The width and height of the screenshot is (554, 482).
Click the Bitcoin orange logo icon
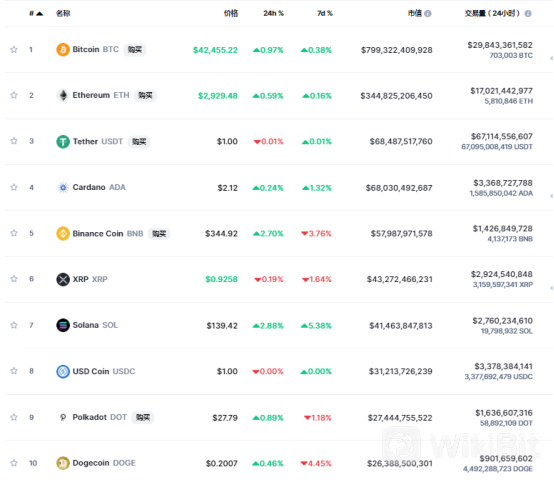63,49
